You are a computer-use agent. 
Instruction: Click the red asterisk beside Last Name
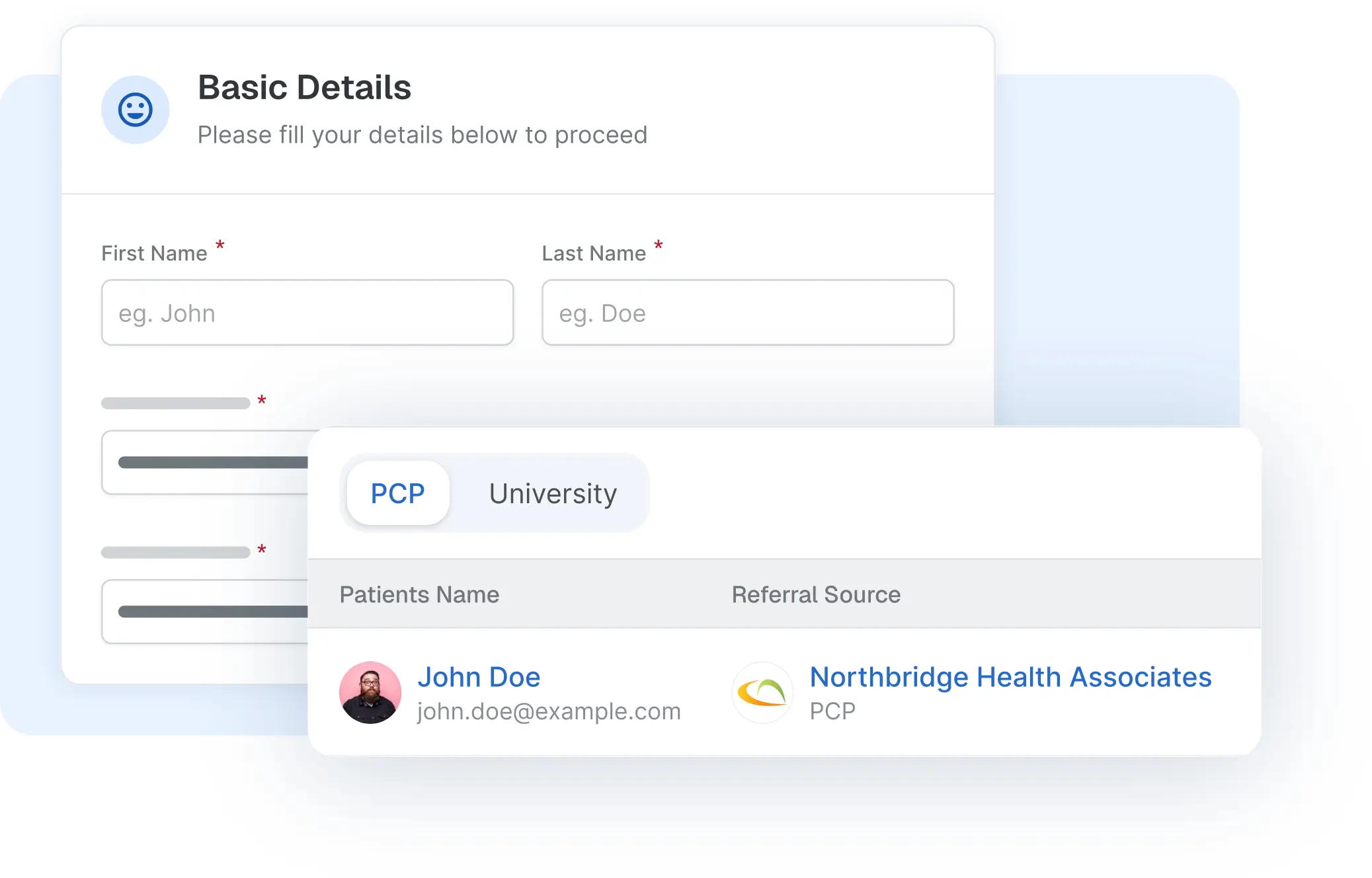coord(659,245)
